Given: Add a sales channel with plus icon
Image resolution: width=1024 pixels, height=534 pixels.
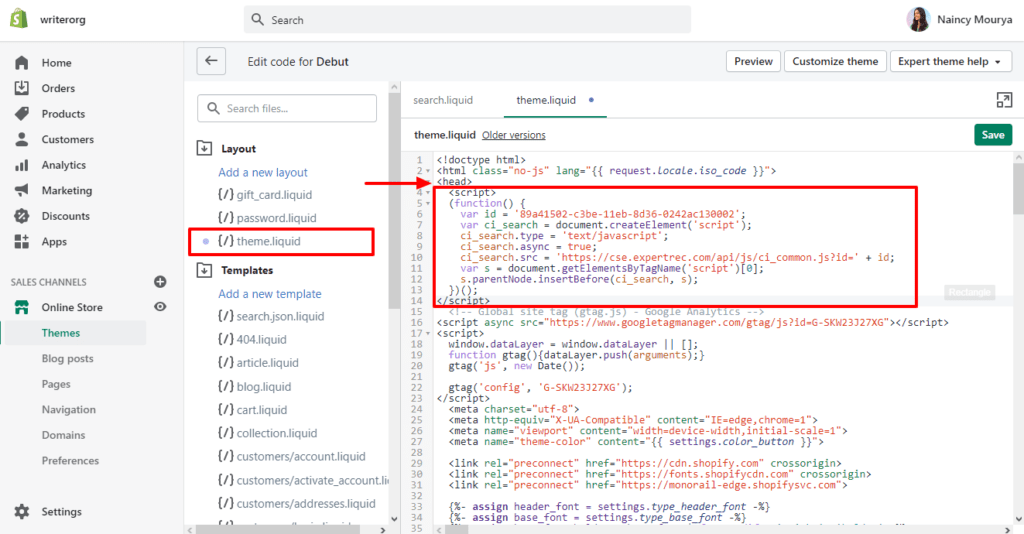Looking at the screenshot, I should pyautogui.click(x=160, y=282).
